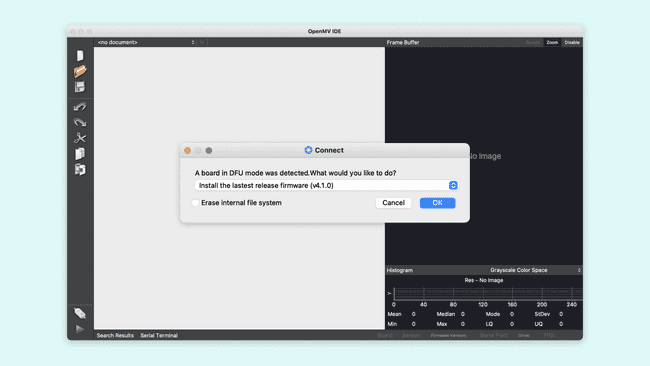The image size is (650, 366).
Task: Click the Drive status label
Action: (524, 335)
